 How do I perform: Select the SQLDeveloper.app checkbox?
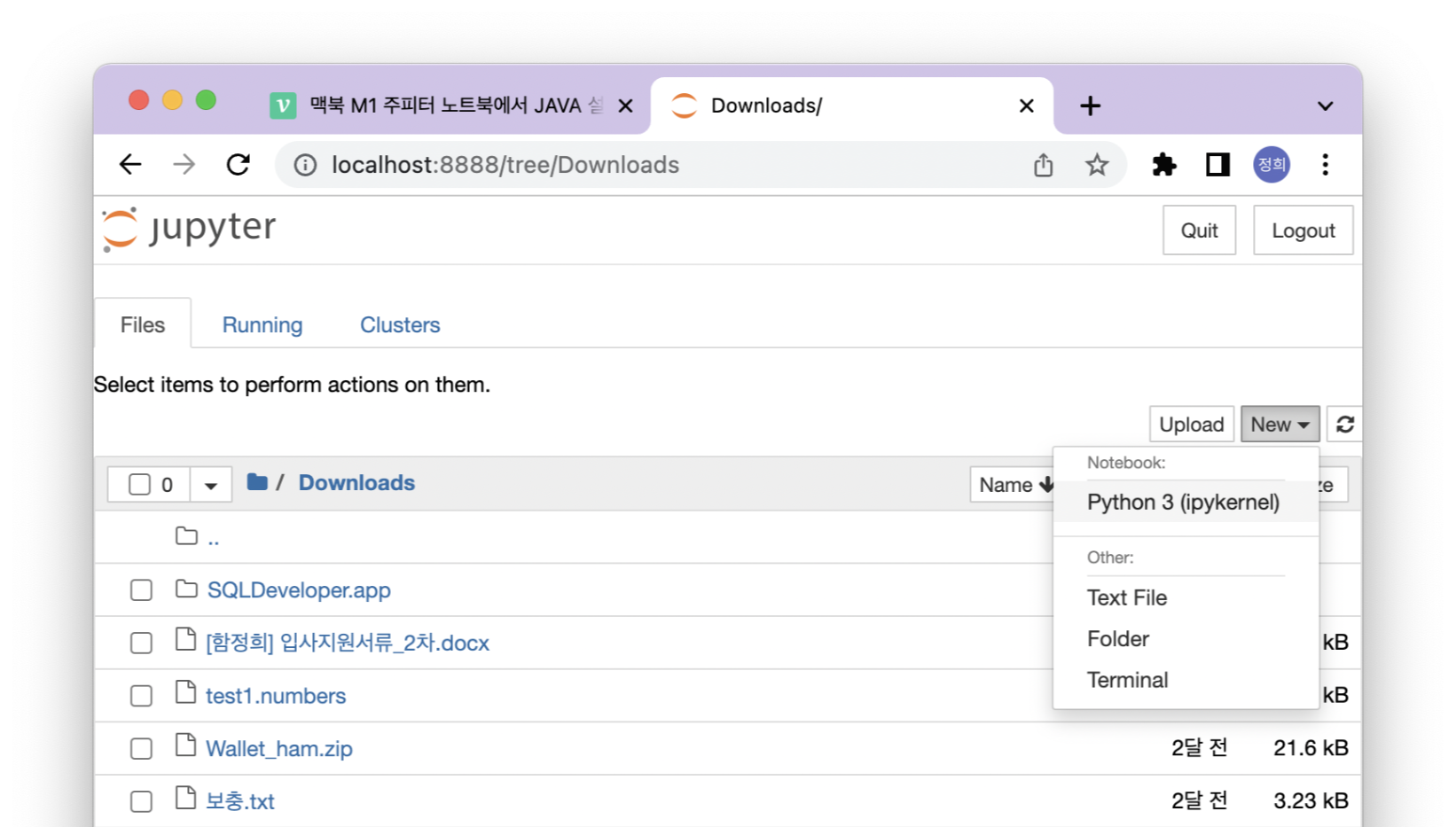(141, 590)
